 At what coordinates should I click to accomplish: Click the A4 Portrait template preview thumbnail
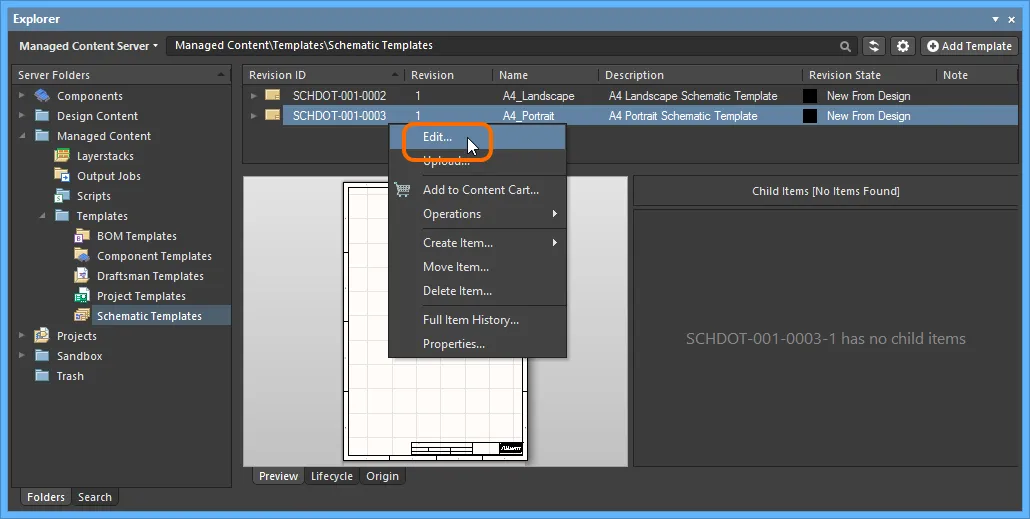coord(435,321)
